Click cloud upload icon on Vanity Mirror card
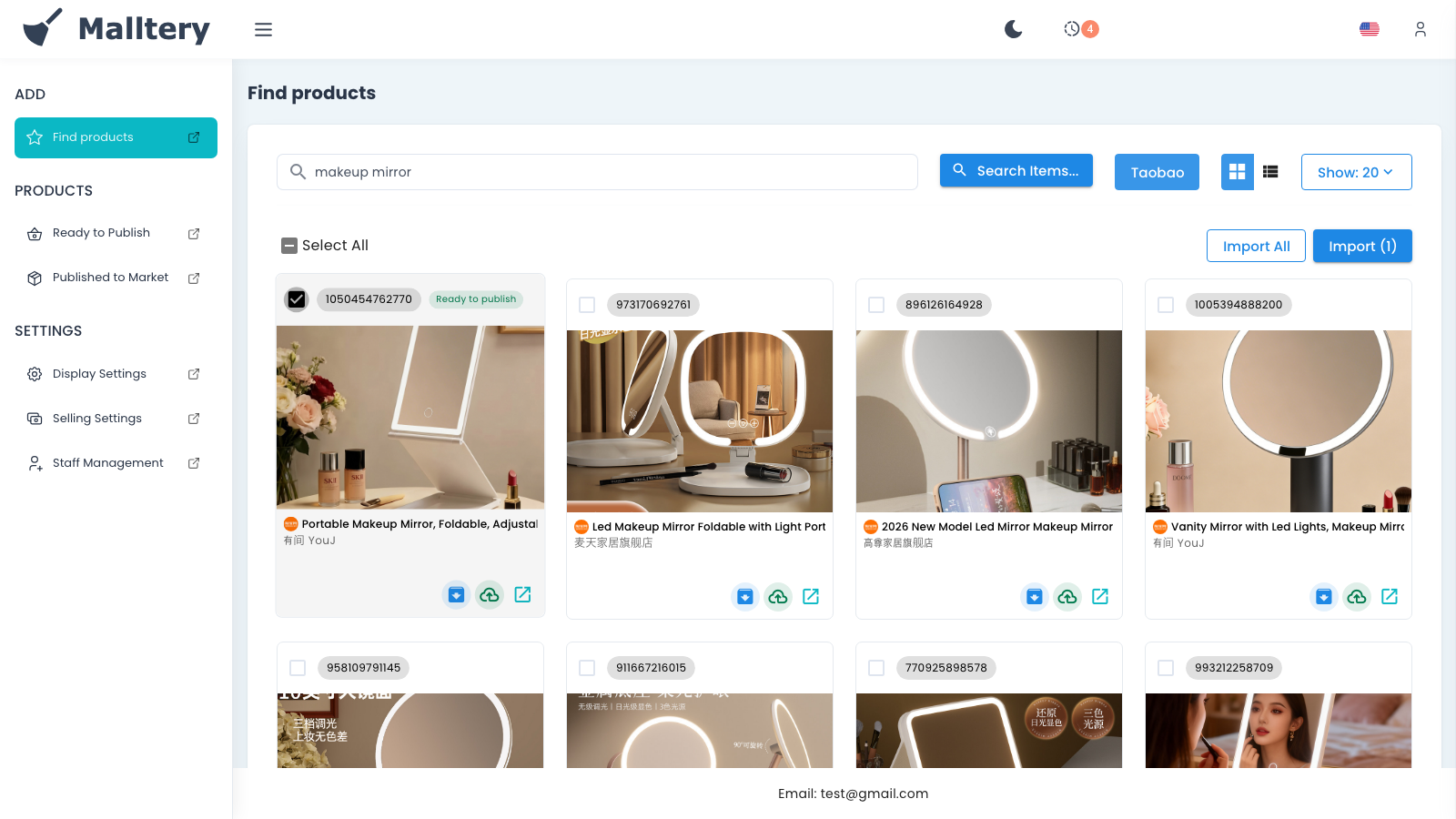Image resolution: width=1456 pixels, height=819 pixels. (x=1357, y=597)
